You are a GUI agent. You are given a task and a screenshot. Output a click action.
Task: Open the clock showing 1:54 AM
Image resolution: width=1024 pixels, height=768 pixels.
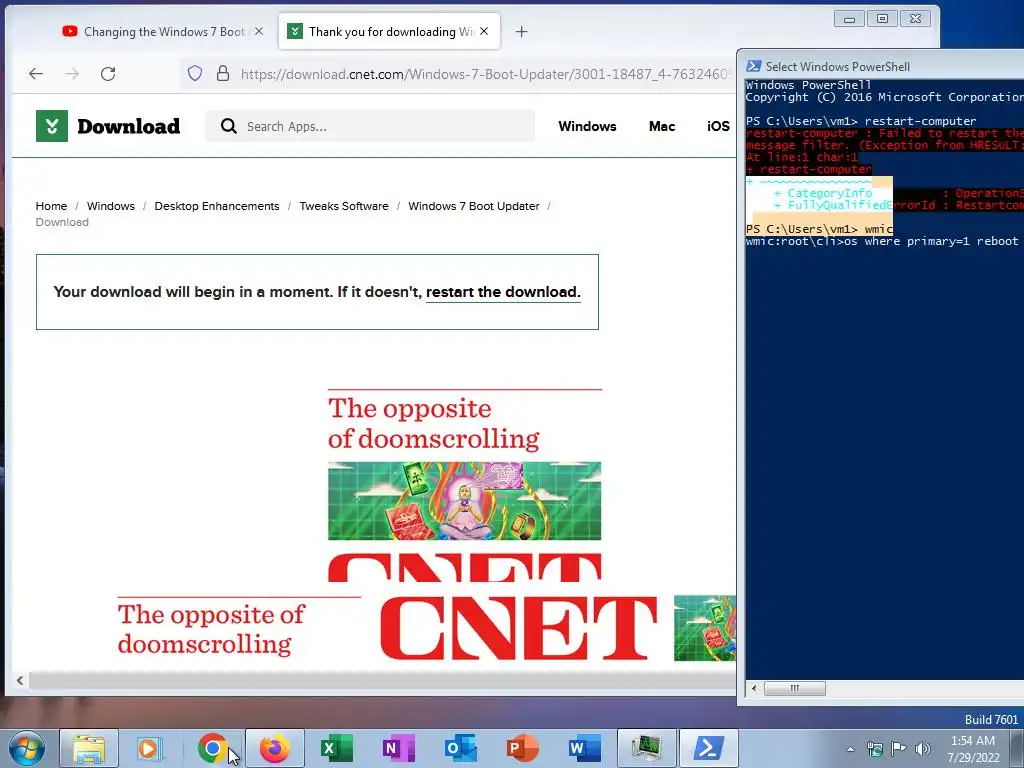tap(973, 749)
